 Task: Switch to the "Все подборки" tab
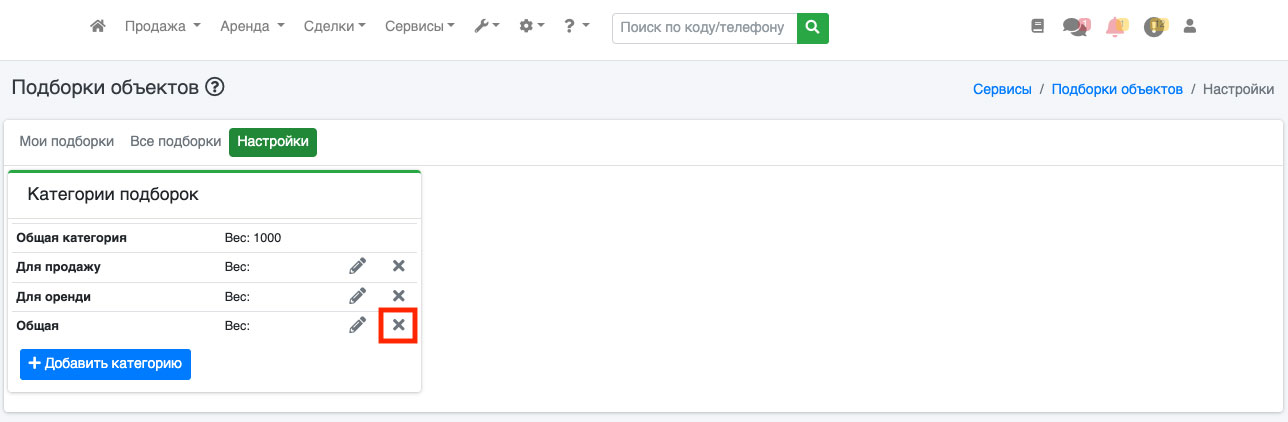[x=175, y=142]
